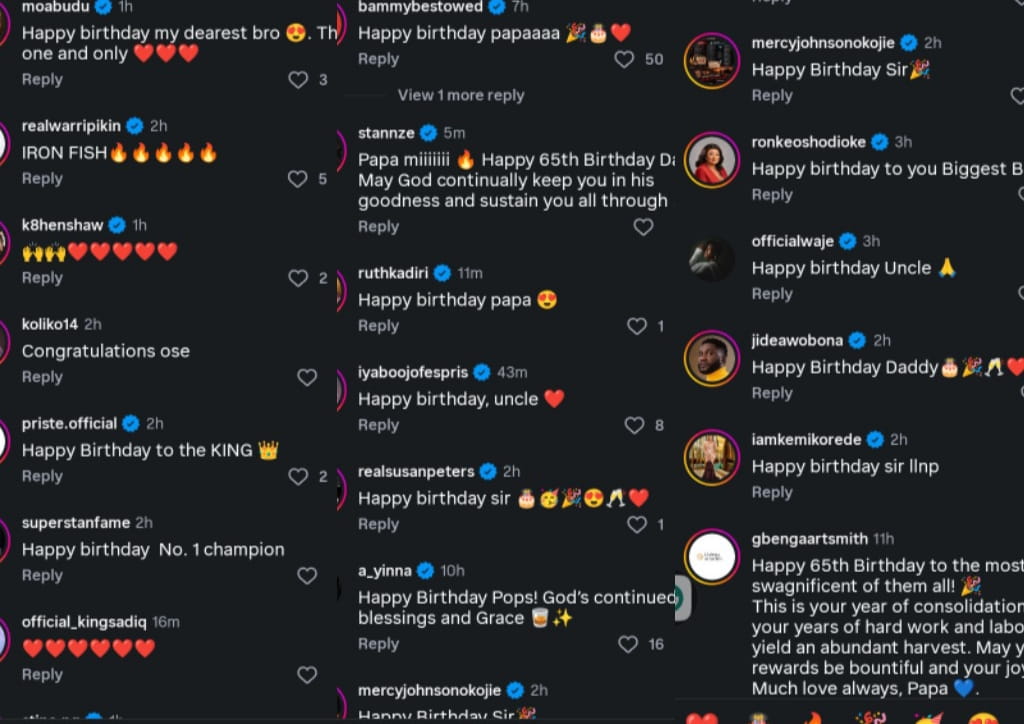Like bammybestowed's Happy birthday papaaaa comment
Screen dimensions: 1024x724
624,59
